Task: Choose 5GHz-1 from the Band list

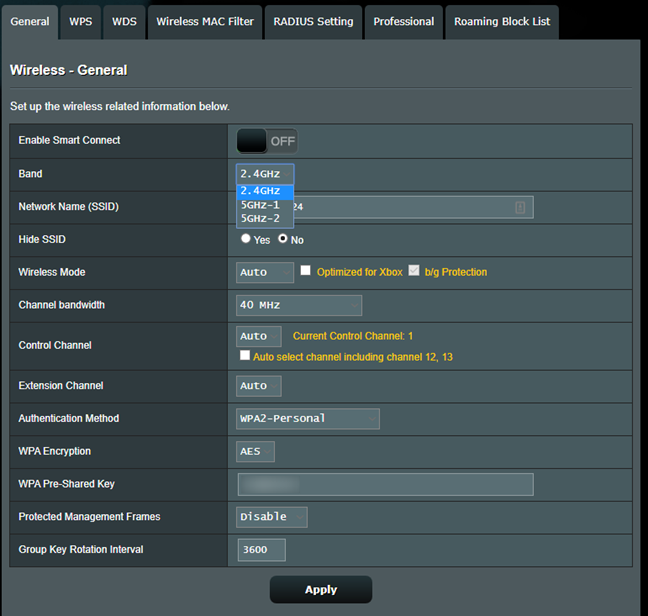Action: [x=260, y=205]
